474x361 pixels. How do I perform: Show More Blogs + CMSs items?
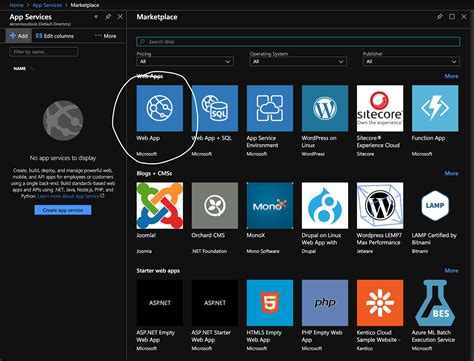[x=451, y=173]
